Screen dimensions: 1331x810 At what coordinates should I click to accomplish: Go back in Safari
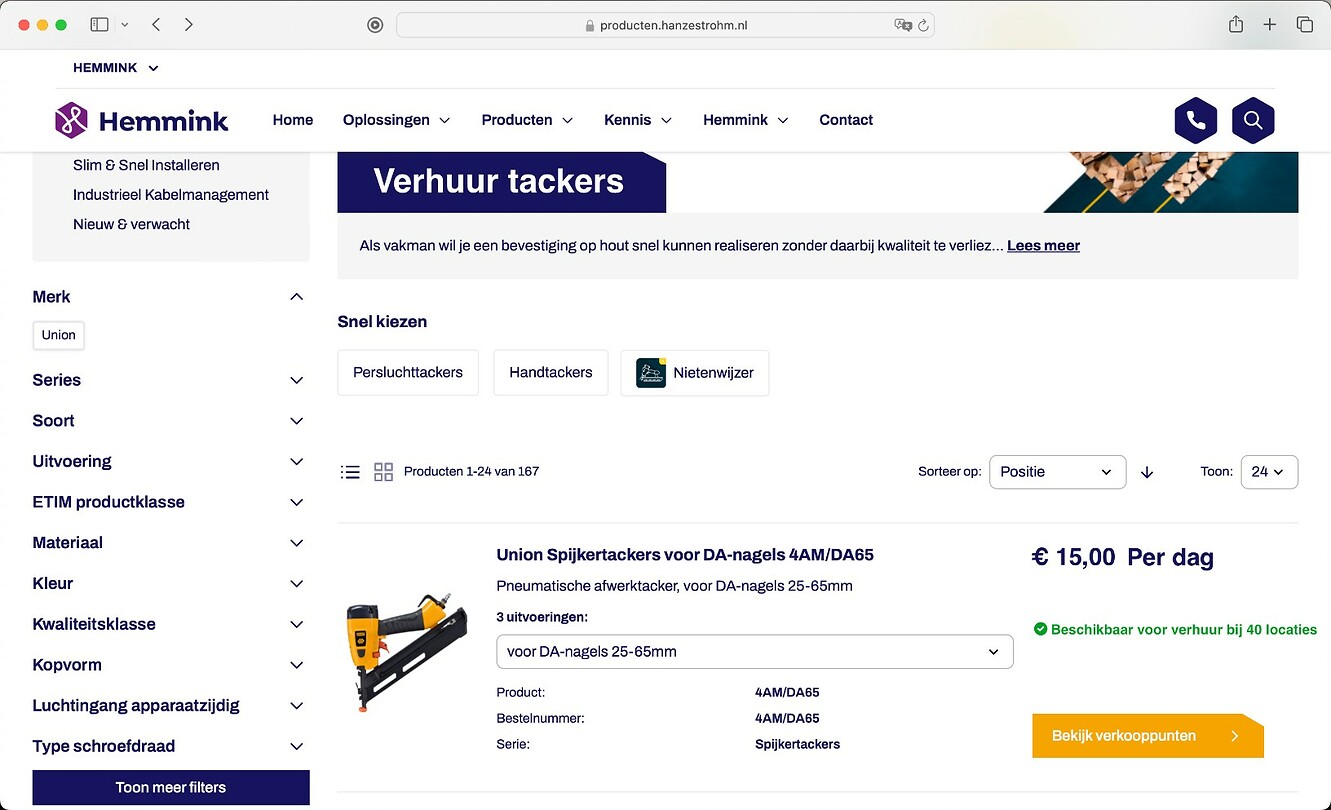[156, 24]
